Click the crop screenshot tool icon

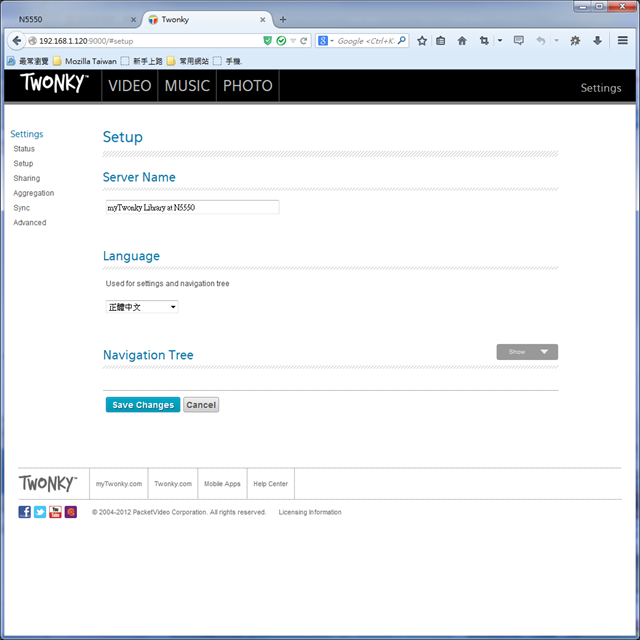(484, 41)
